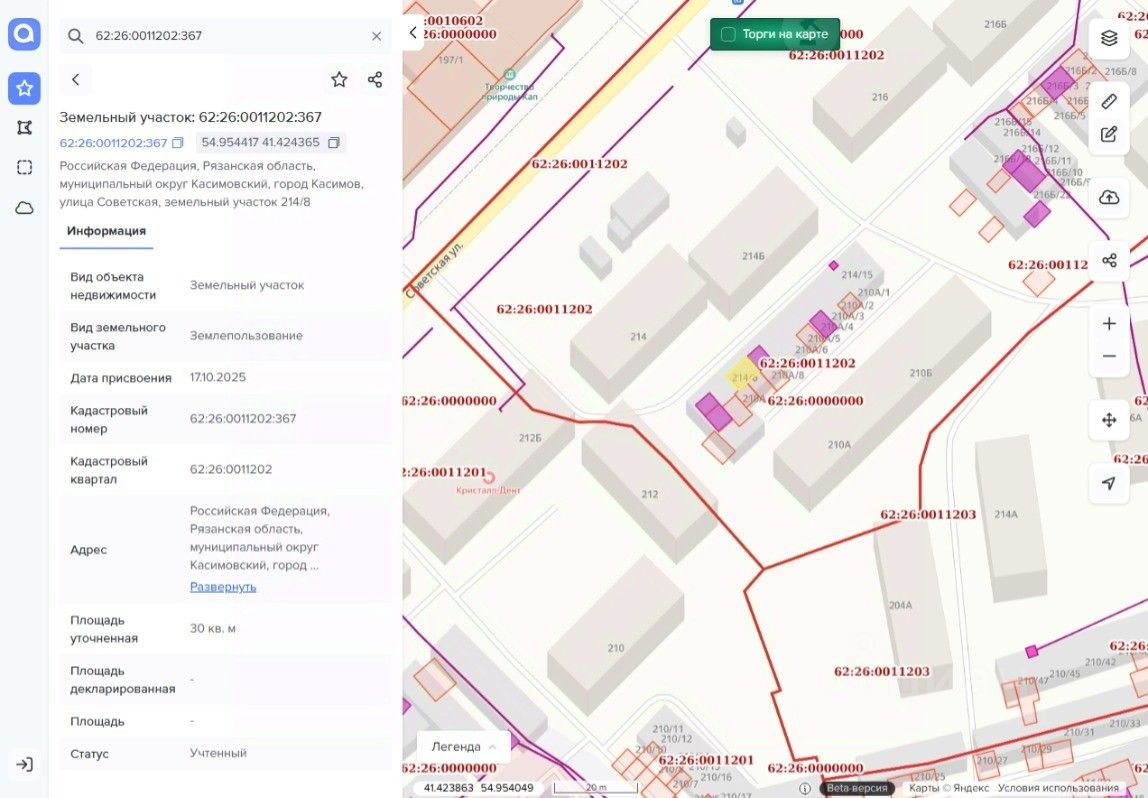Click the 30 кв. м area value

212,629
